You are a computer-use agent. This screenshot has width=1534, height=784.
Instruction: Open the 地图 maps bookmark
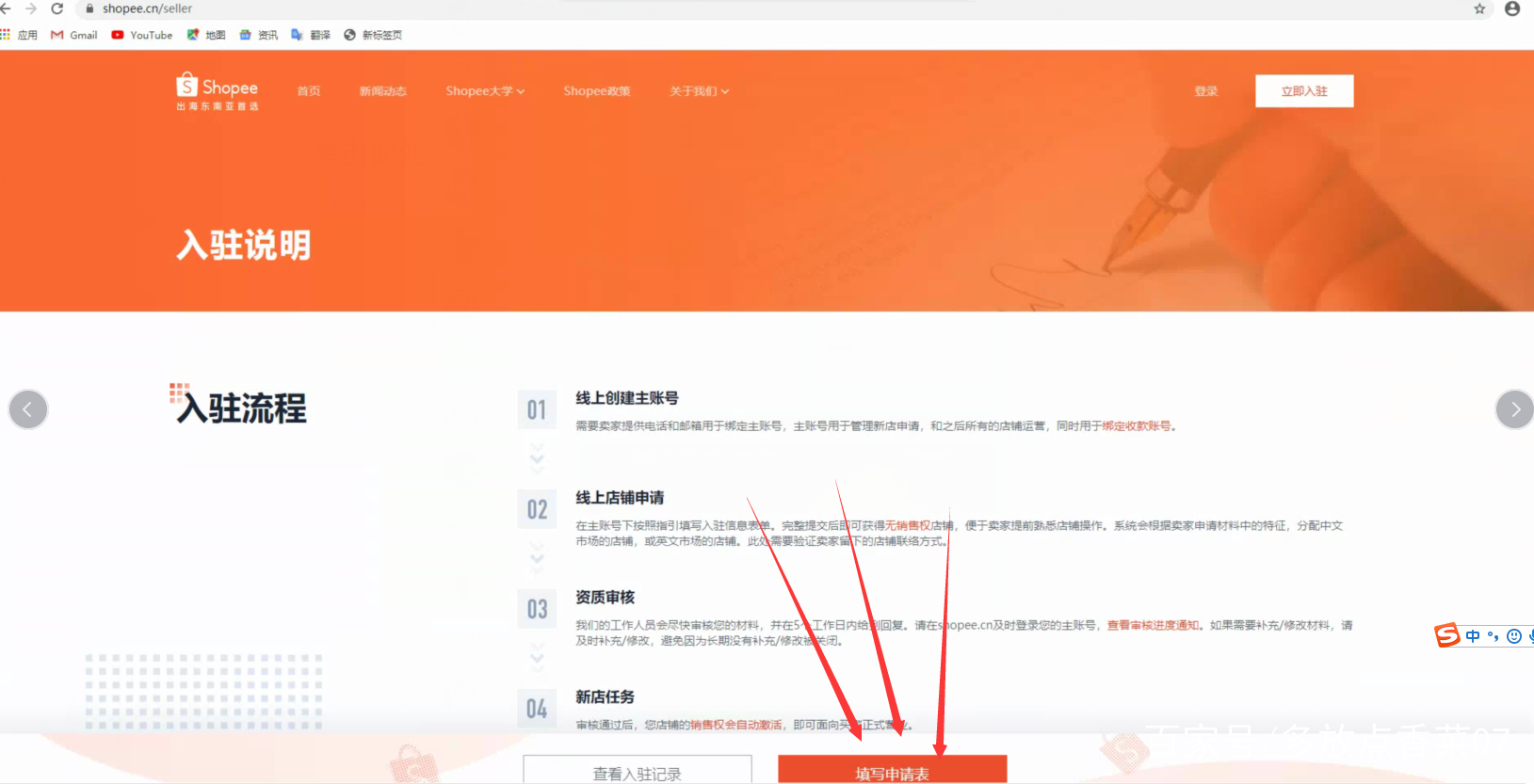click(x=206, y=35)
